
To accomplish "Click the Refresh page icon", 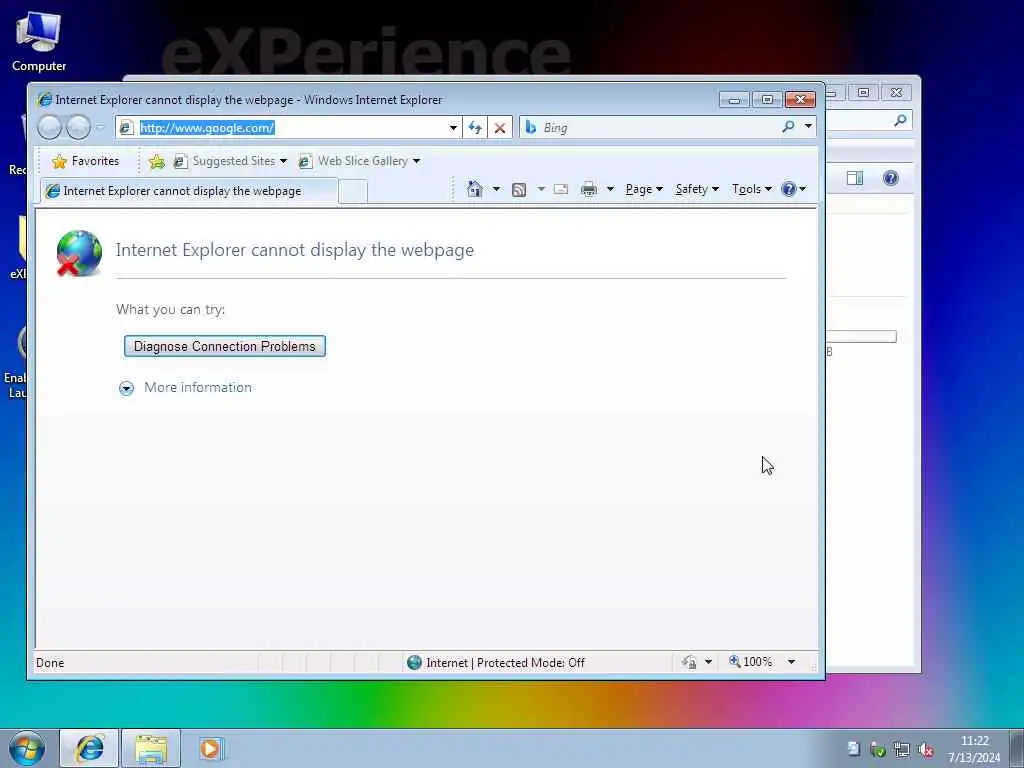I will pos(475,128).
